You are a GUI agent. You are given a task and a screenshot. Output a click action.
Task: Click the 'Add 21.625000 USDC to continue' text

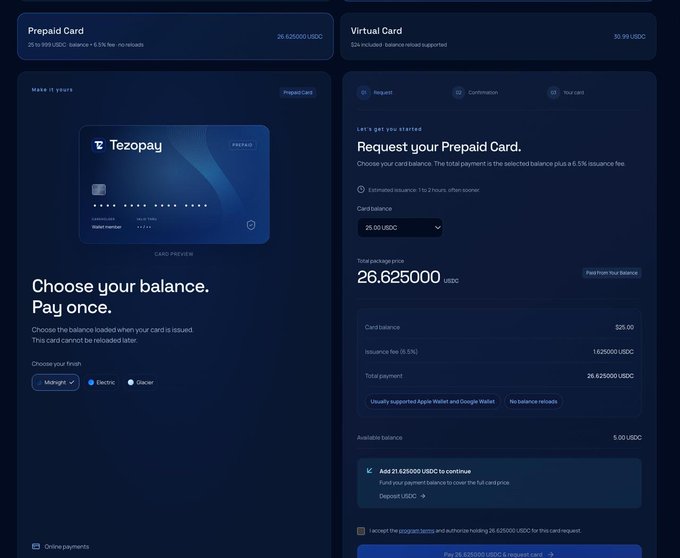425,471
